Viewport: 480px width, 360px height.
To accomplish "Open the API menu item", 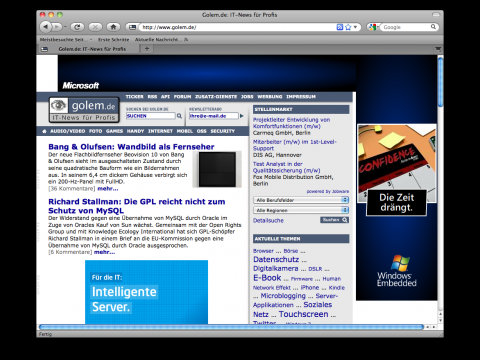I will coord(165,97).
